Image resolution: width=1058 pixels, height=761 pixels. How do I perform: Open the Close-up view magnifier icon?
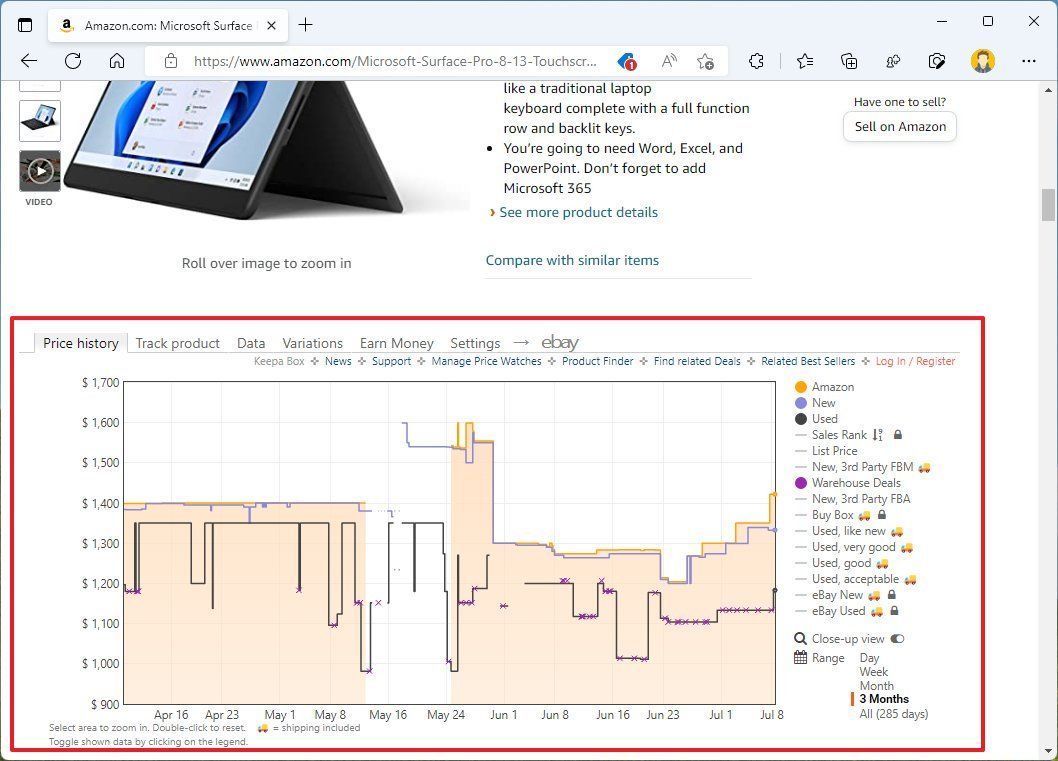[x=800, y=638]
